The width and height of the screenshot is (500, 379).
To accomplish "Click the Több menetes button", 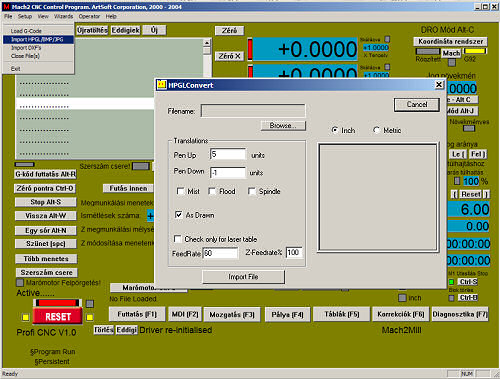I will click(x=46, y=259).
